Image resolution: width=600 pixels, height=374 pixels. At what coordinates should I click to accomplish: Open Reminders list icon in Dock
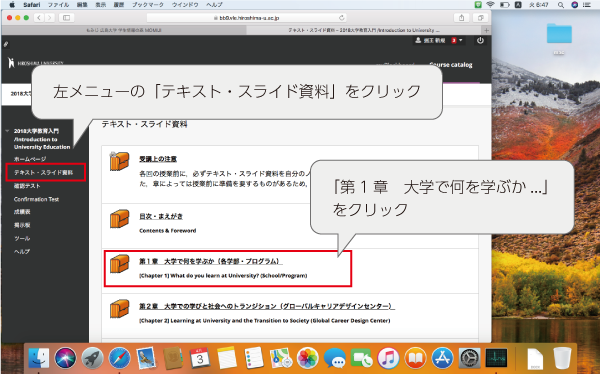pyautogui.click(x=254, y=358)
